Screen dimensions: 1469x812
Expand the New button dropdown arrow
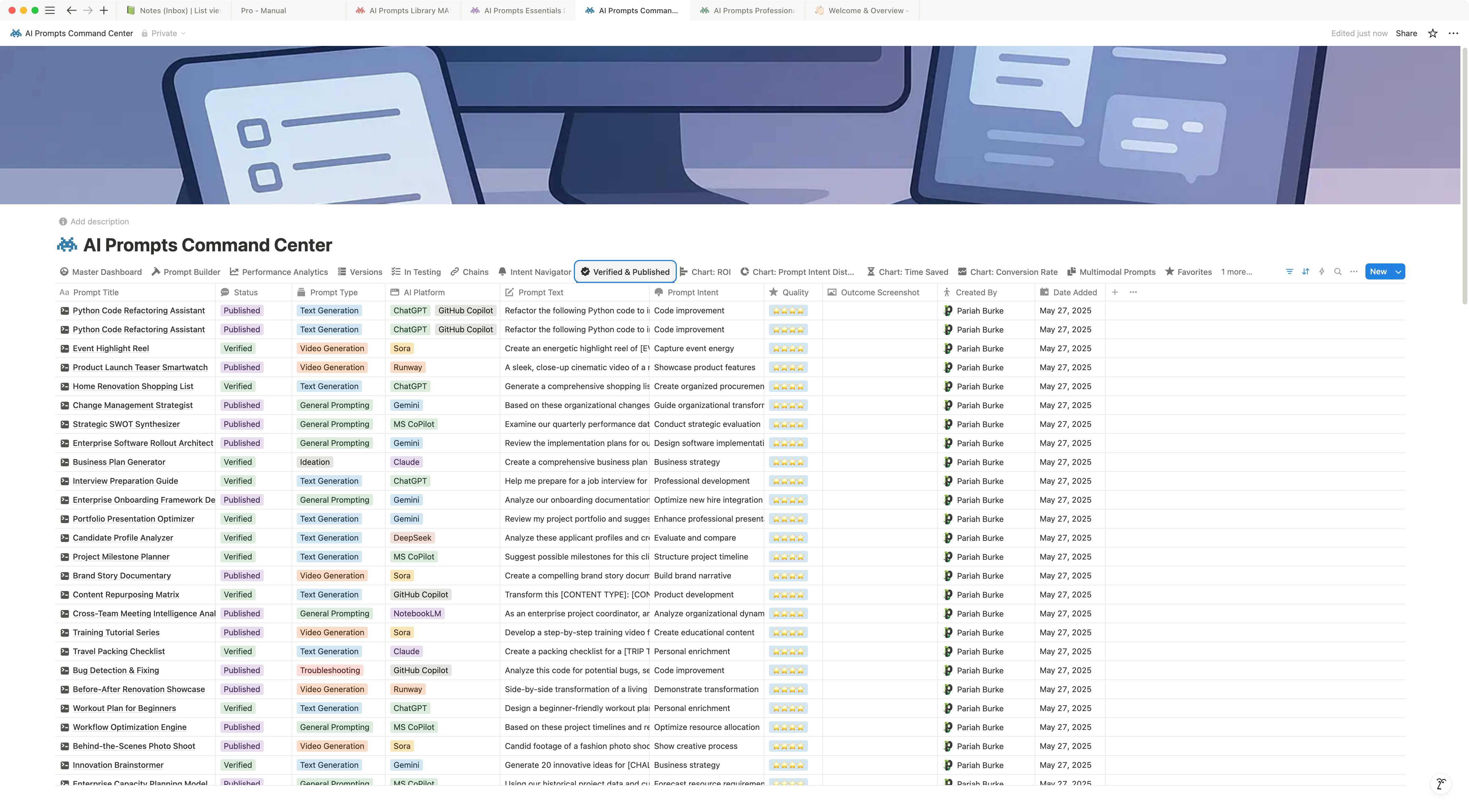pos(1398,271)
